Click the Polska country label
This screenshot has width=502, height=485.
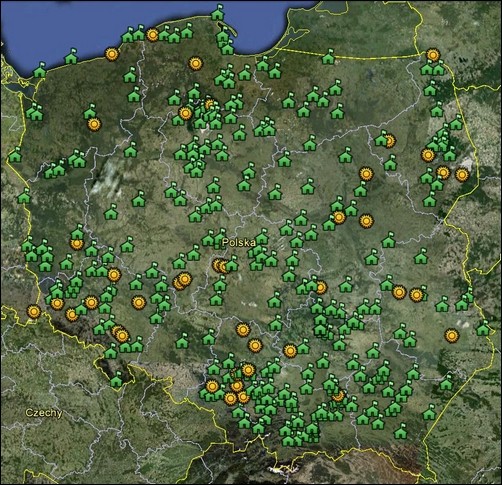[x=239, y=242]
